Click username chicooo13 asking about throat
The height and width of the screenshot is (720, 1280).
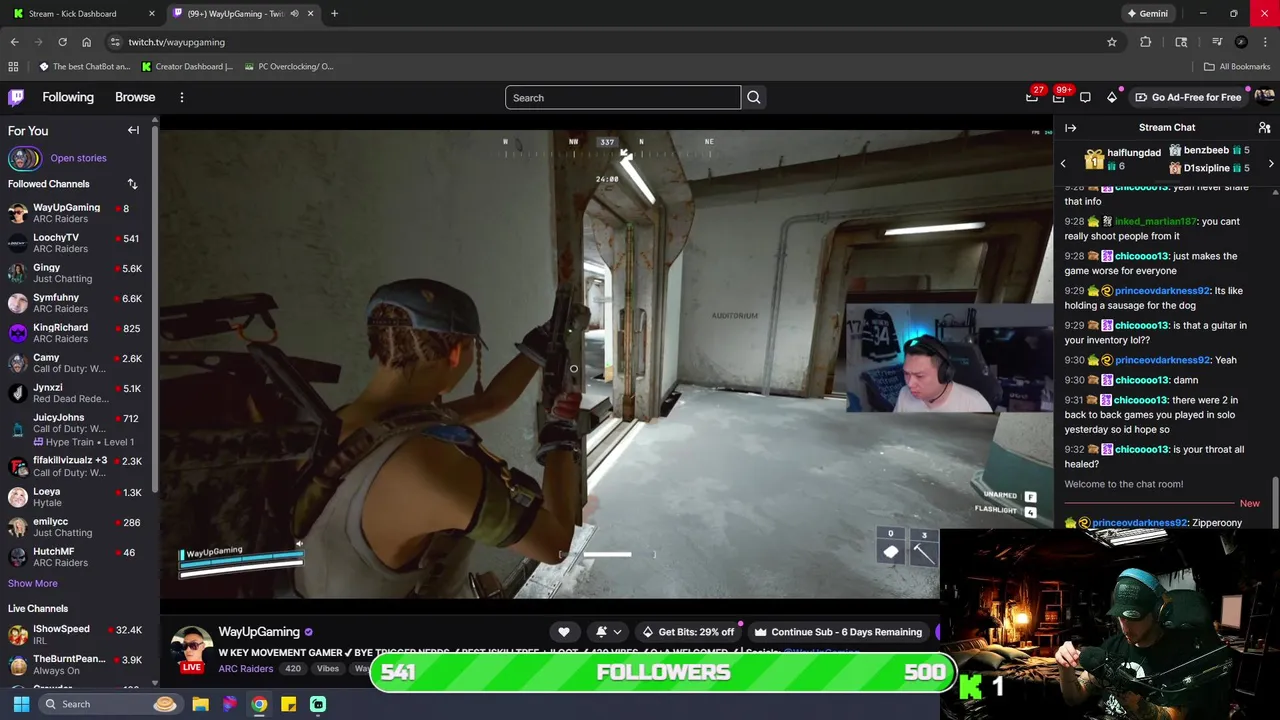(x=1141, y=449)
